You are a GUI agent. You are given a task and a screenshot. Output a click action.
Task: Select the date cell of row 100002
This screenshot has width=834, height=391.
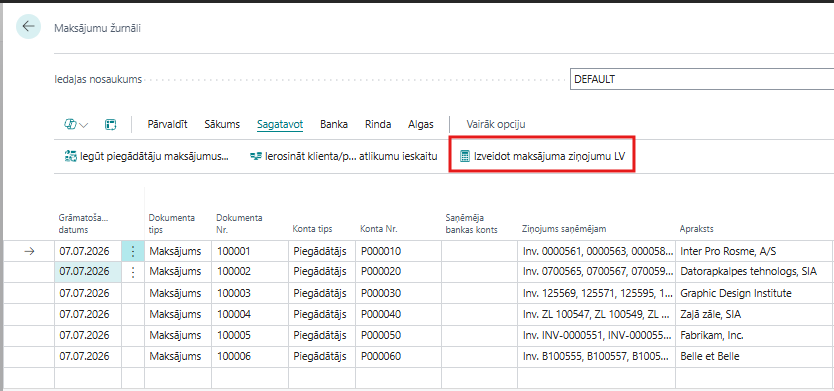click(88, 272)
